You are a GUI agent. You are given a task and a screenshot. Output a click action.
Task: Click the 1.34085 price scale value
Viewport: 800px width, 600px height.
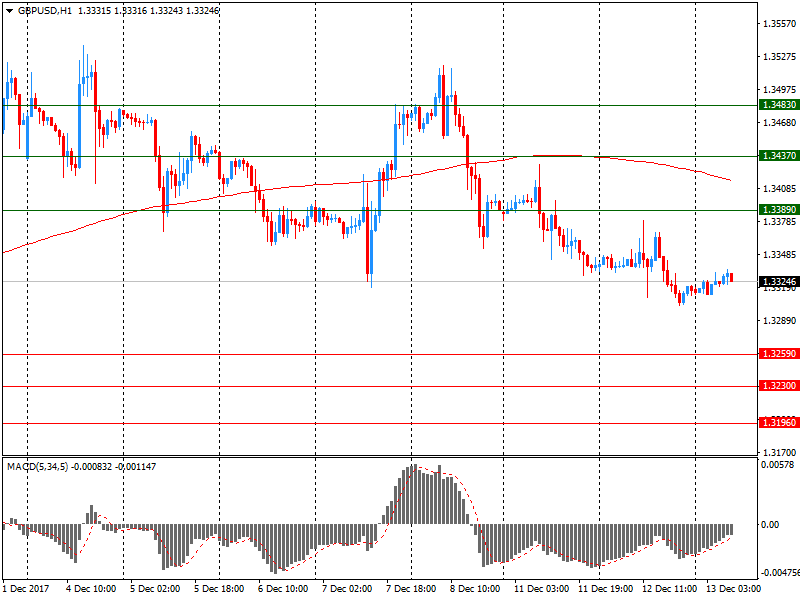coord(779,189)
